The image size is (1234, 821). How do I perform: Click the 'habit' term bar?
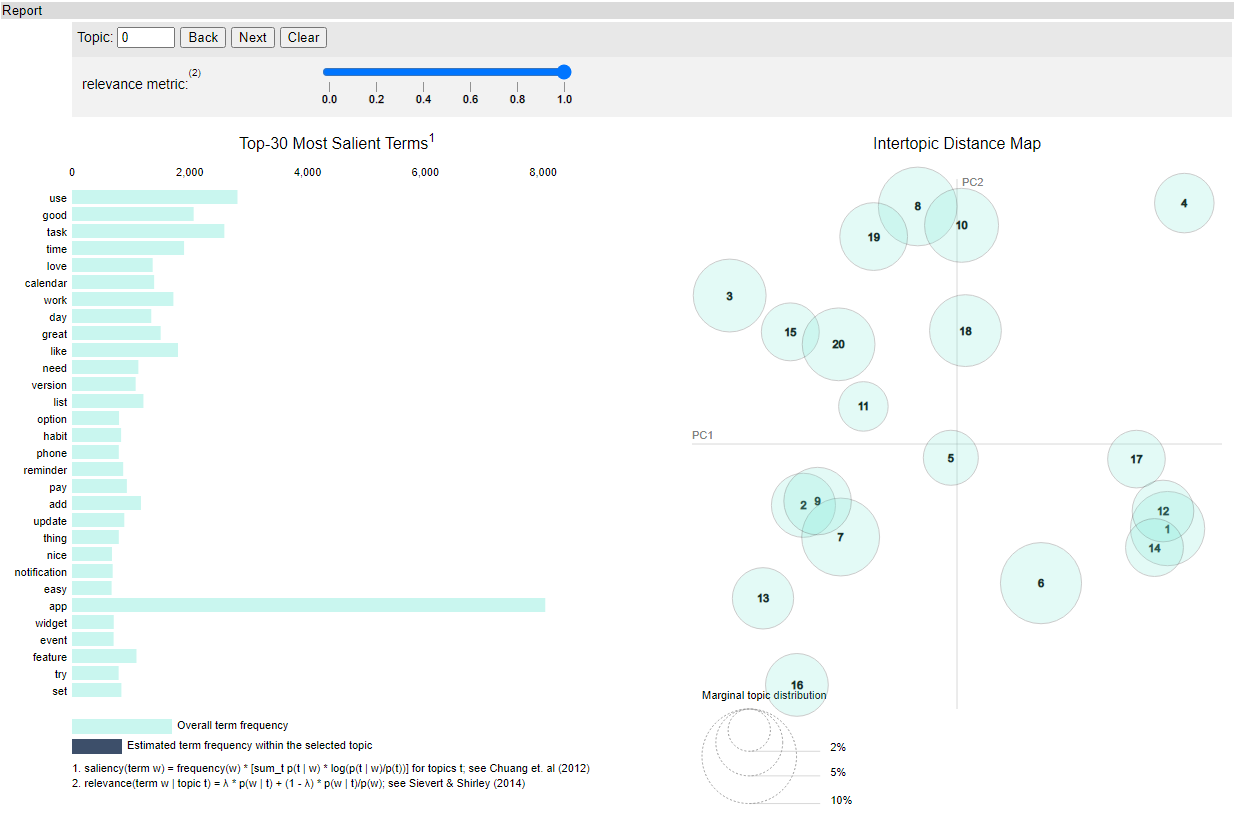tap(95, 436)
